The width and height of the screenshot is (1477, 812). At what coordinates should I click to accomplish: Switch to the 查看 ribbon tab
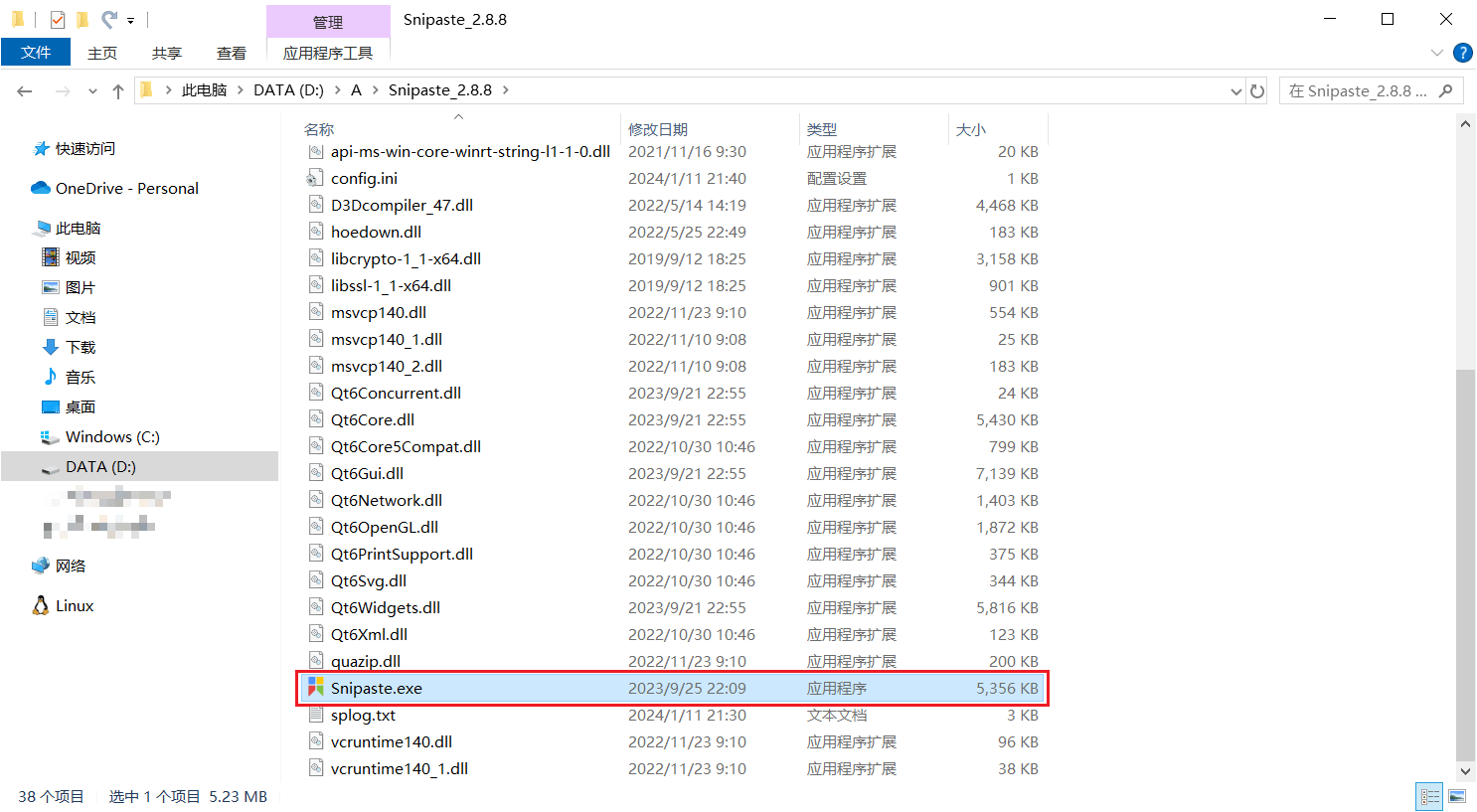point(231,53)
